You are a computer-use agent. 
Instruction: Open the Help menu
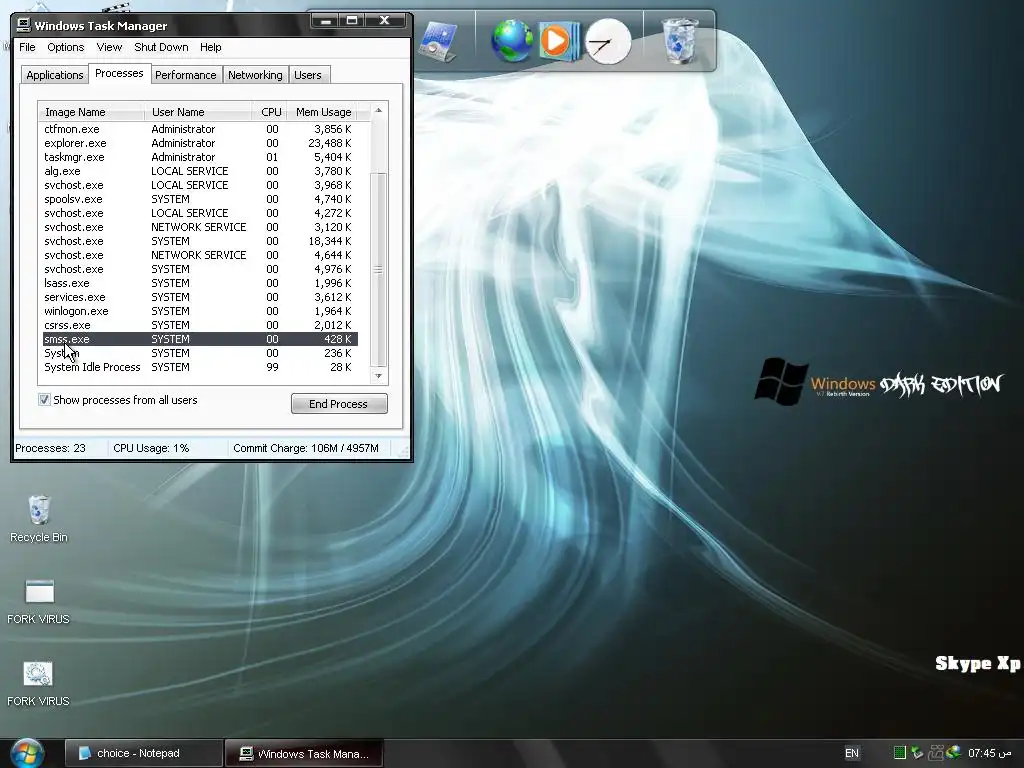pyautogui.click(x=210, y=47)
